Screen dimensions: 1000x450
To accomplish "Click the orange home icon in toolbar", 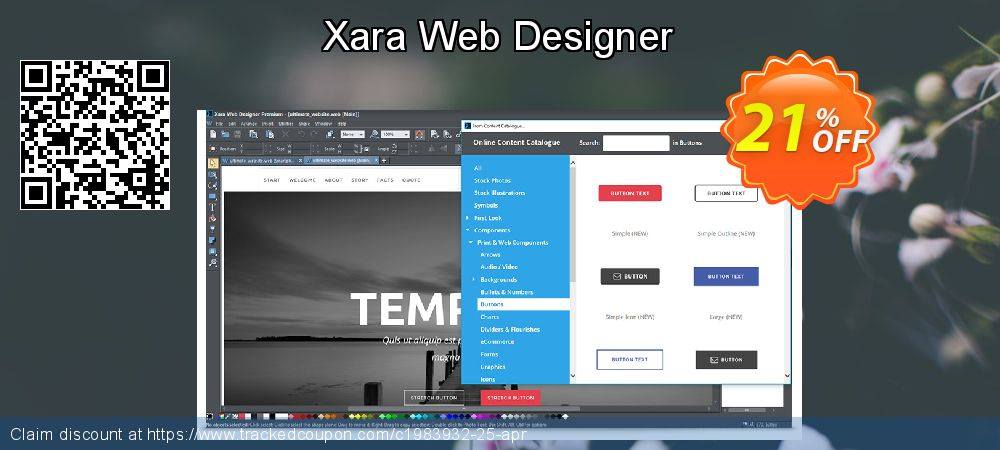I will 420,134.
